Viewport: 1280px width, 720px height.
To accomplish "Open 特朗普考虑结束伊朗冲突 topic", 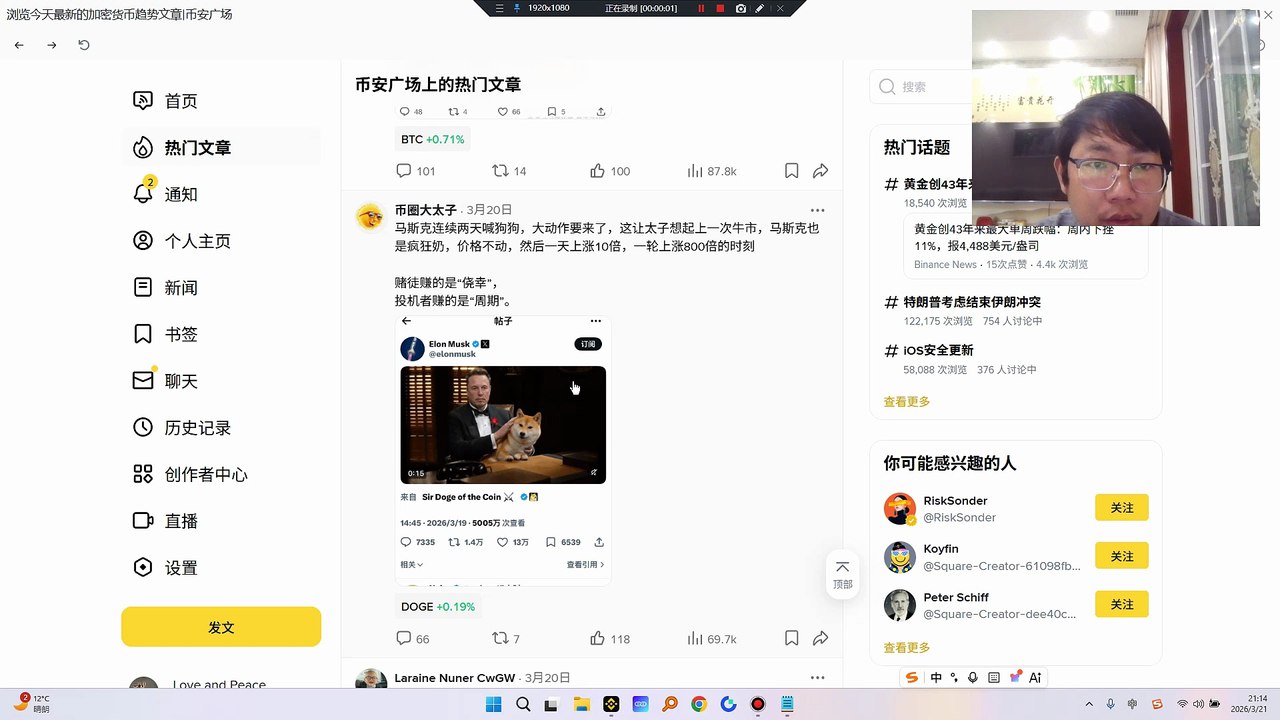I will [x=972, y=302].
